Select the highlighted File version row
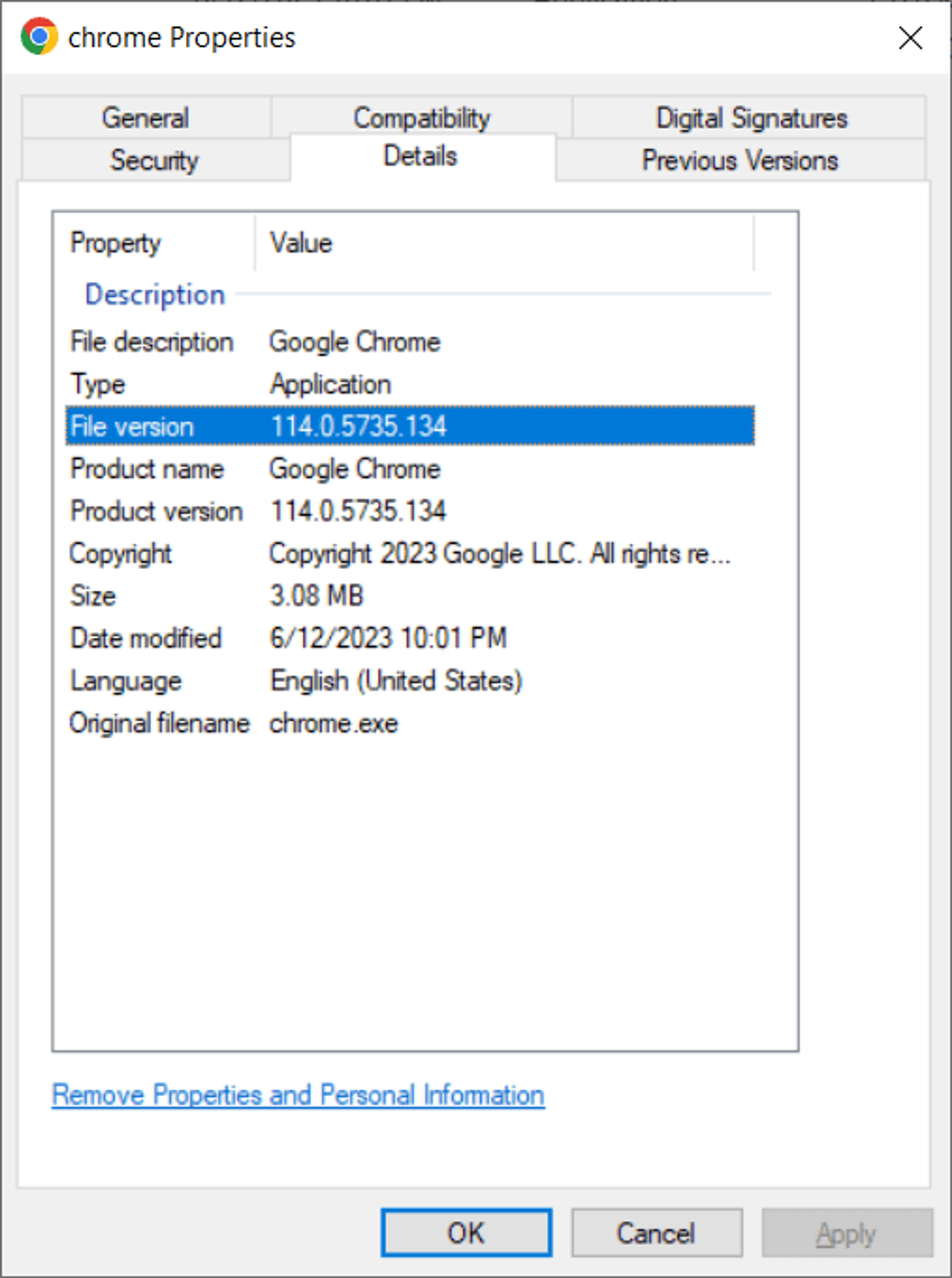This screenshot has height=1278, width=952. pos(410,426)
